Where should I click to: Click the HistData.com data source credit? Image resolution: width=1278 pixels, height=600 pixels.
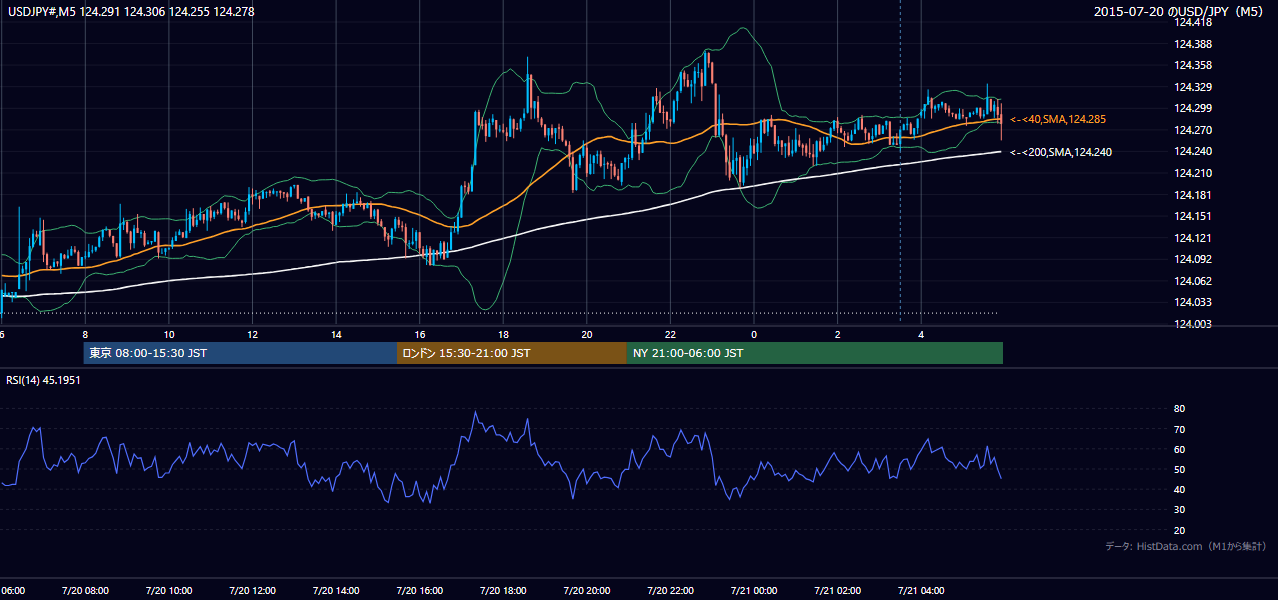pyautogui.click(x=1185, y=546)
